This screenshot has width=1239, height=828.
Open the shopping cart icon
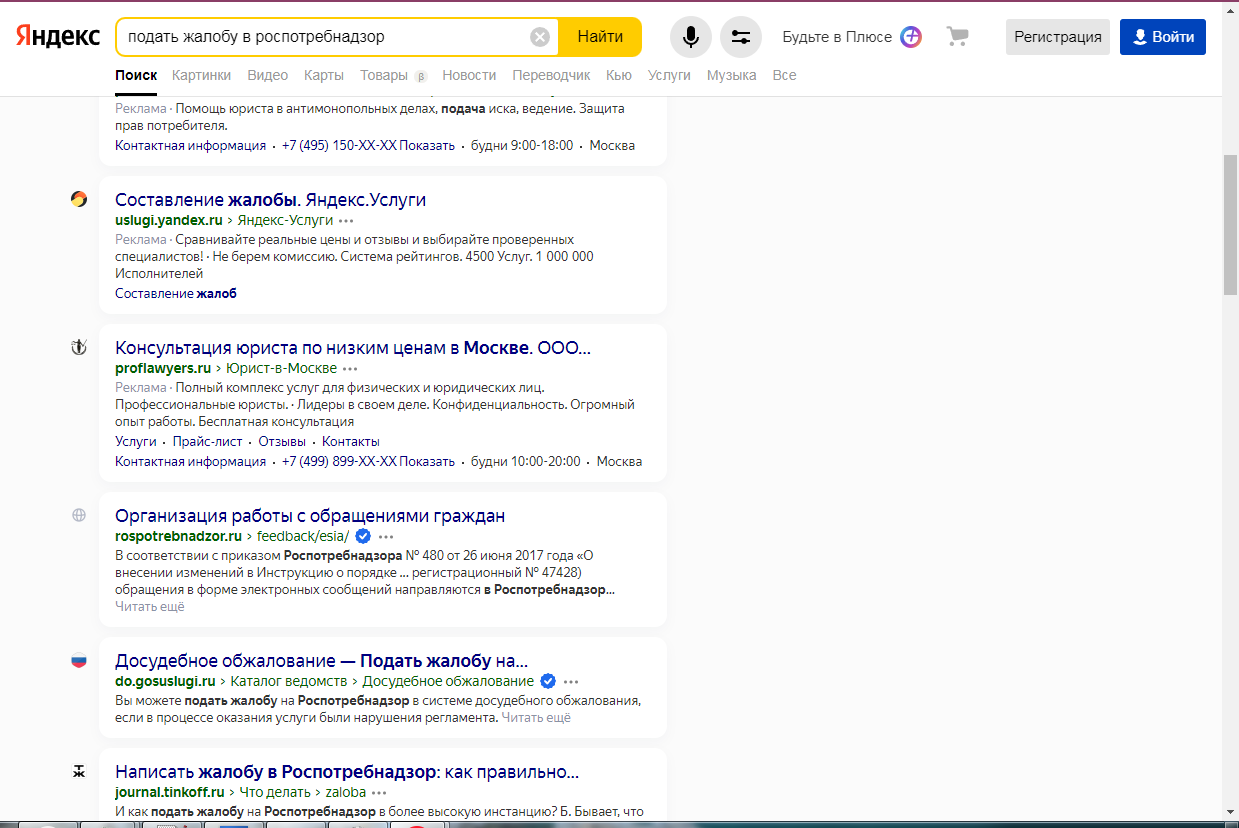click(958, 37)
